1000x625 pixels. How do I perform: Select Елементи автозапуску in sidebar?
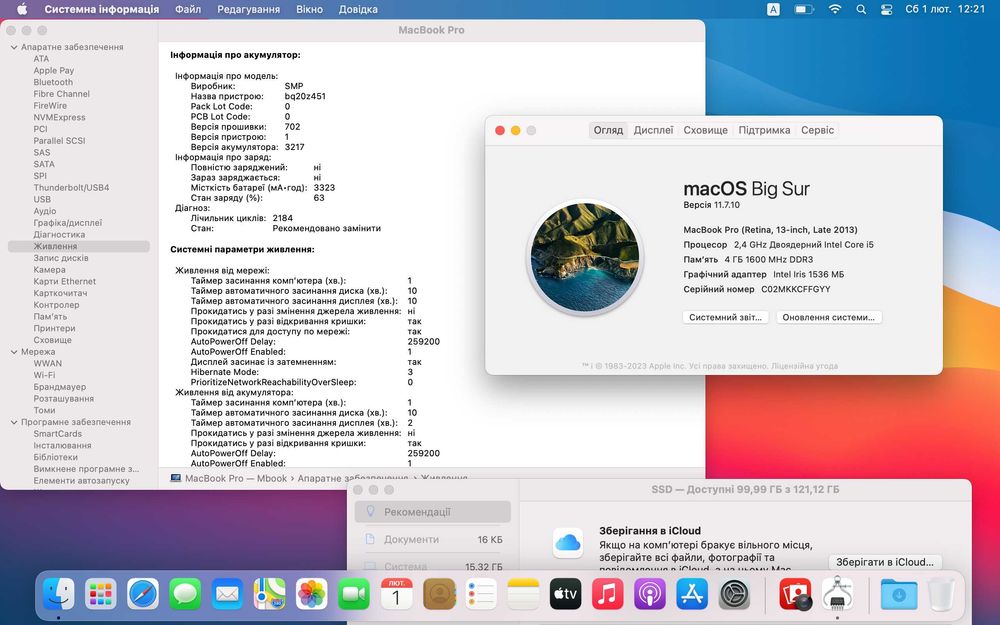81,480
